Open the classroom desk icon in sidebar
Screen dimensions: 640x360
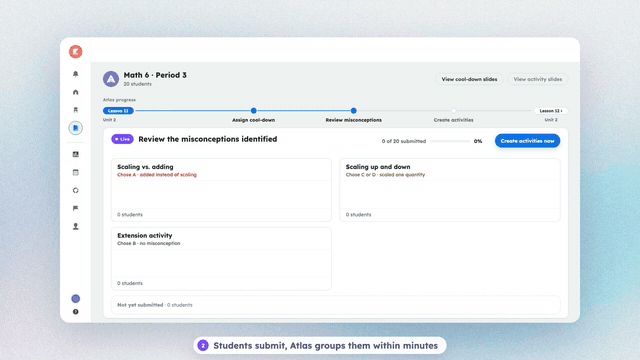pyautogui.click(x=76, y=110)
